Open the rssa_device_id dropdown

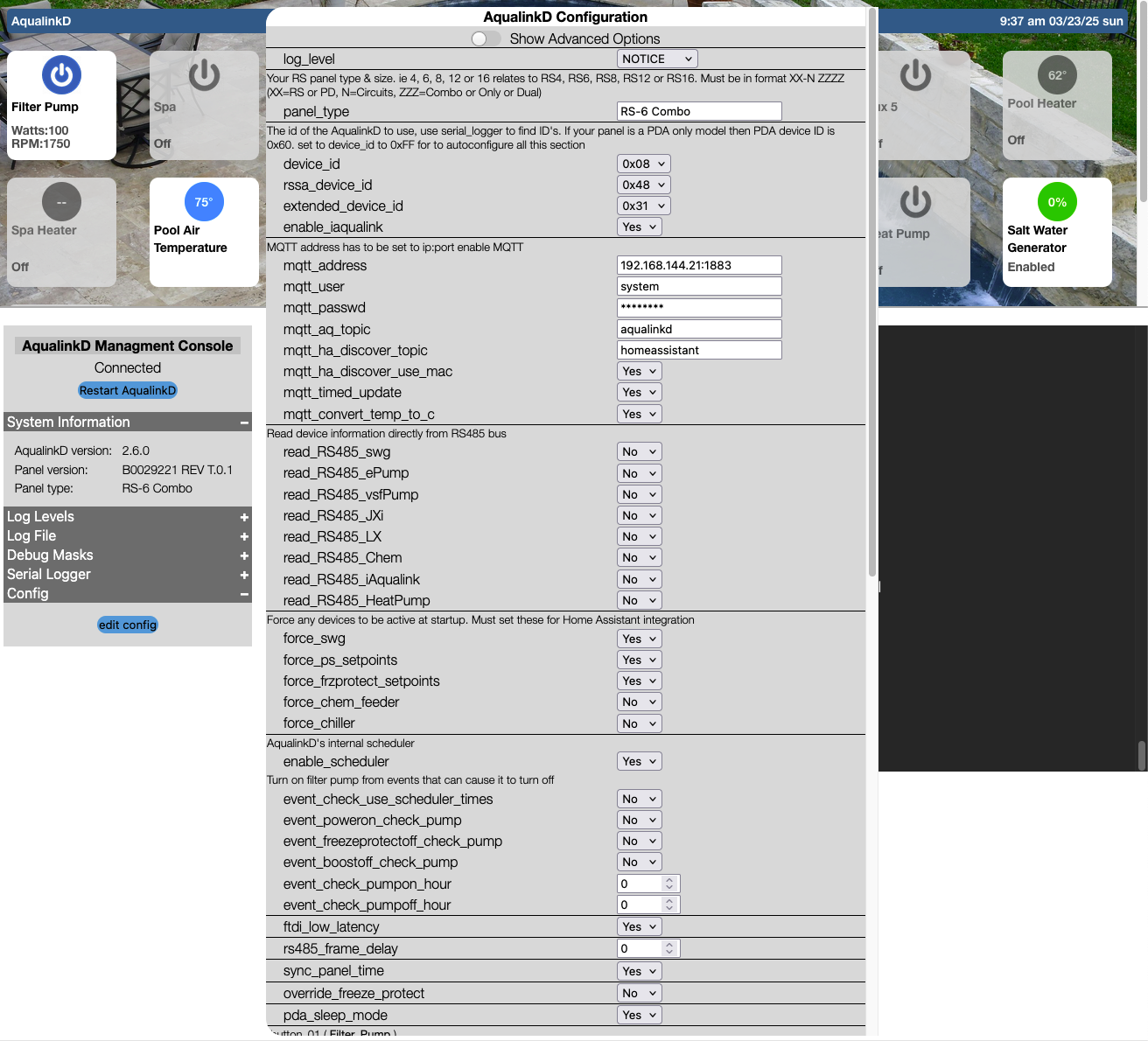644,185
